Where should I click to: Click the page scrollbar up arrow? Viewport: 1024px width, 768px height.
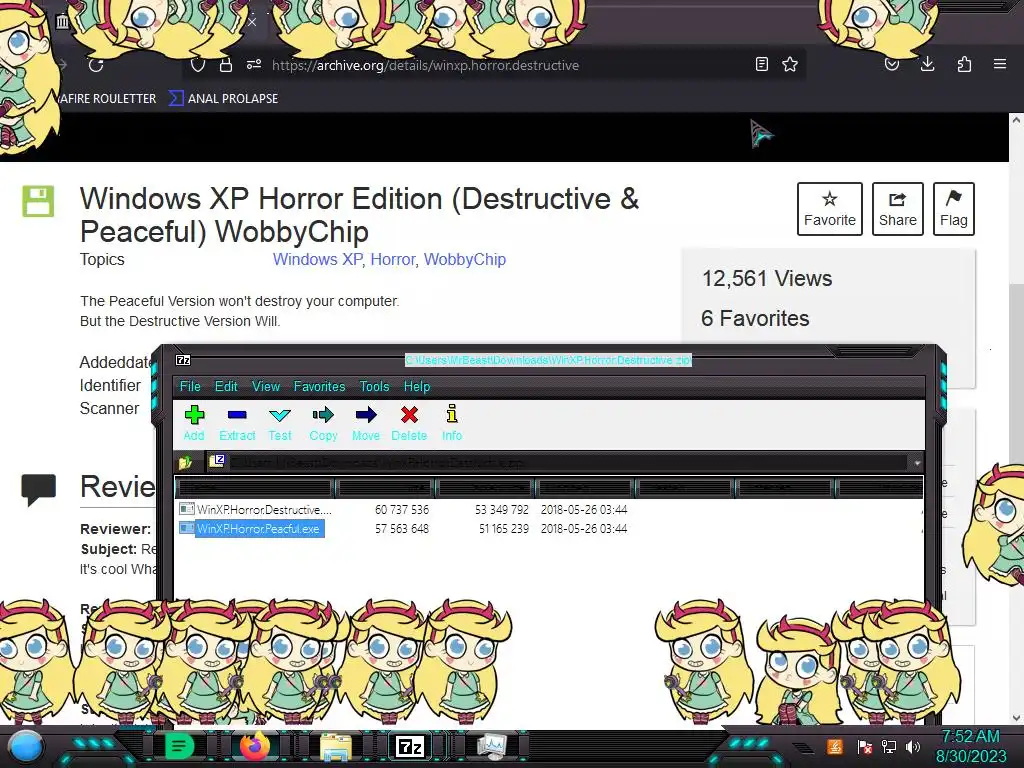(1016, 120)
